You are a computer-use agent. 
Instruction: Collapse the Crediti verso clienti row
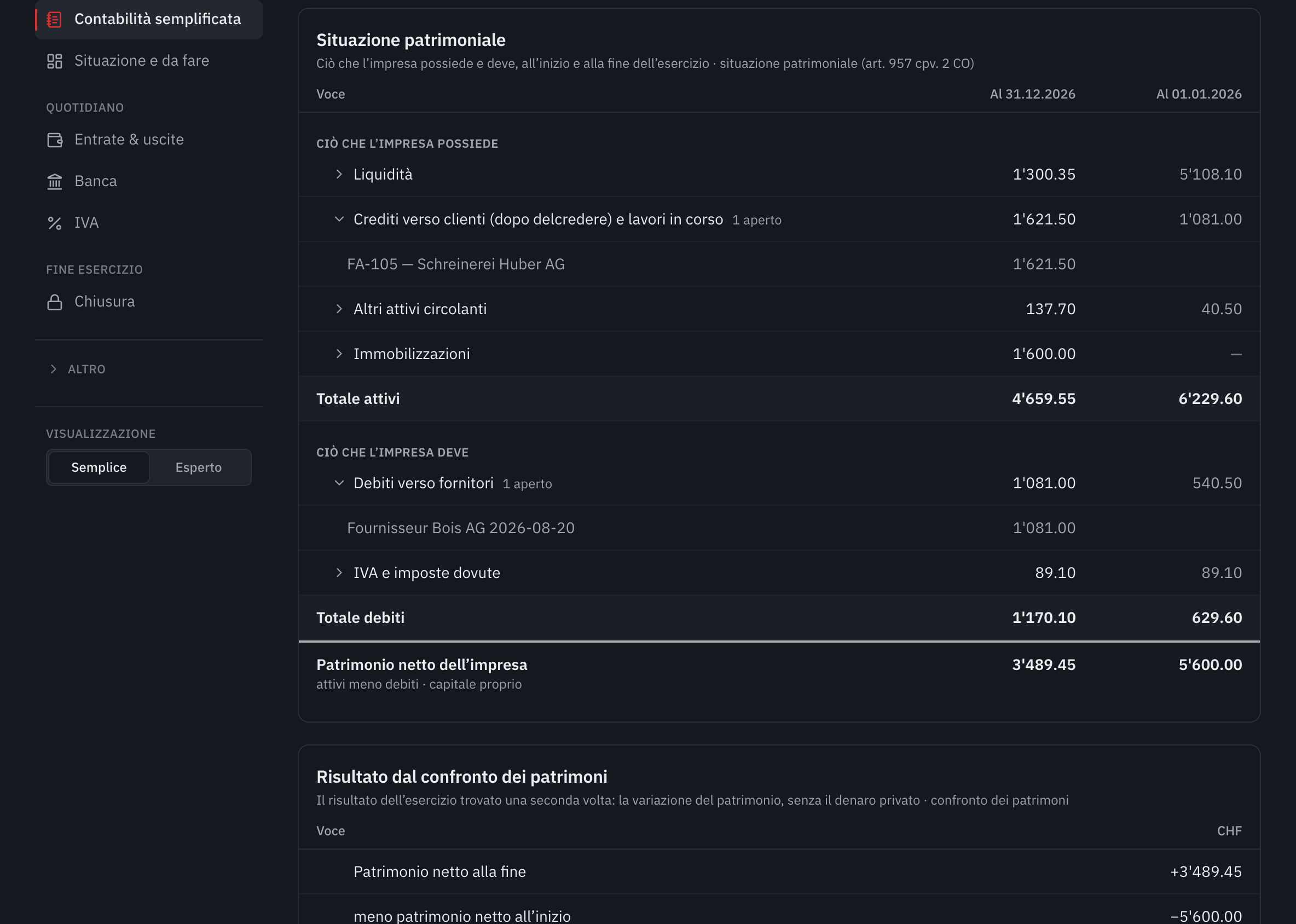tap(339, 219)
